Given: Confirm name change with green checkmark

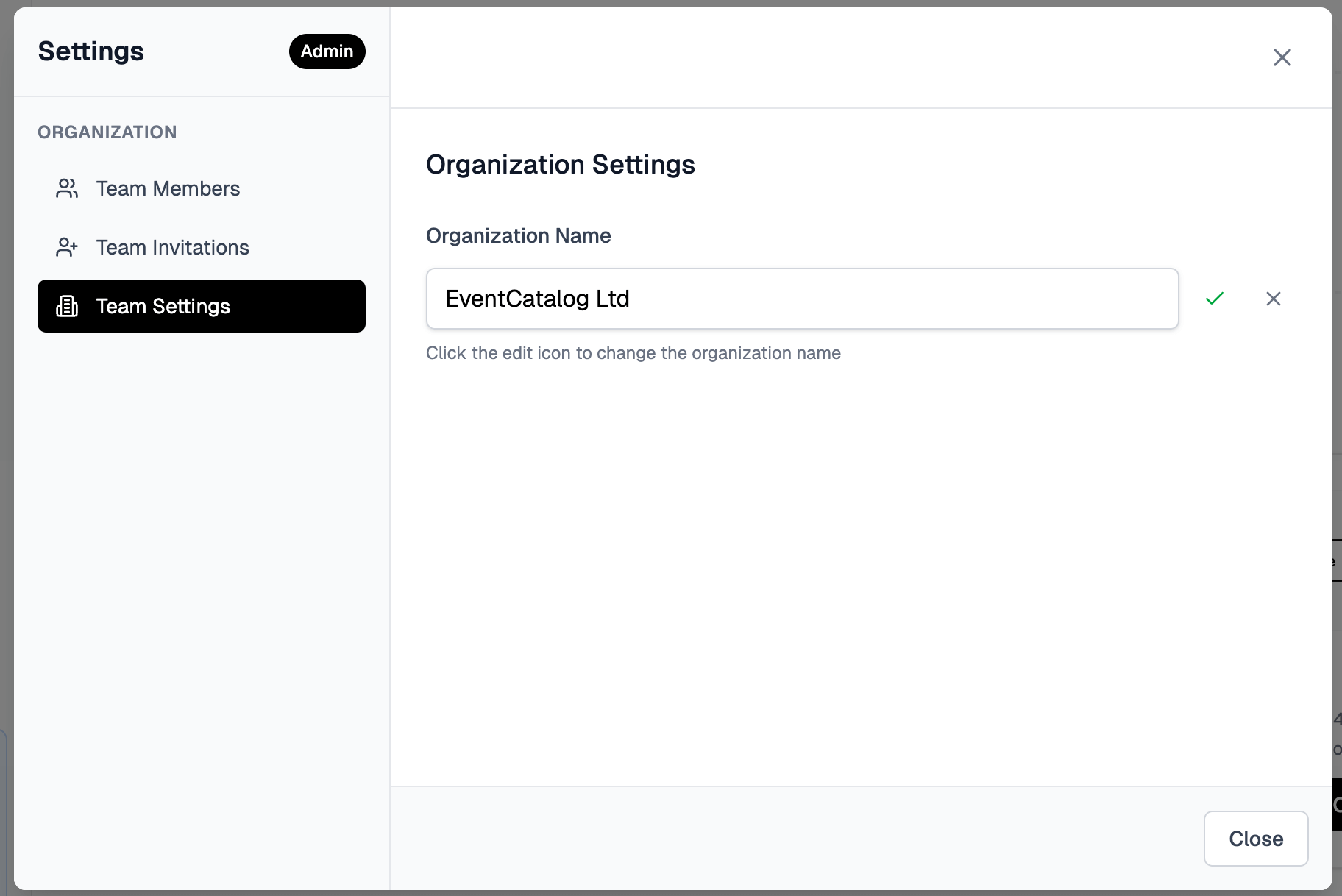Looking at the screenshot, I should coord(1215,299).
